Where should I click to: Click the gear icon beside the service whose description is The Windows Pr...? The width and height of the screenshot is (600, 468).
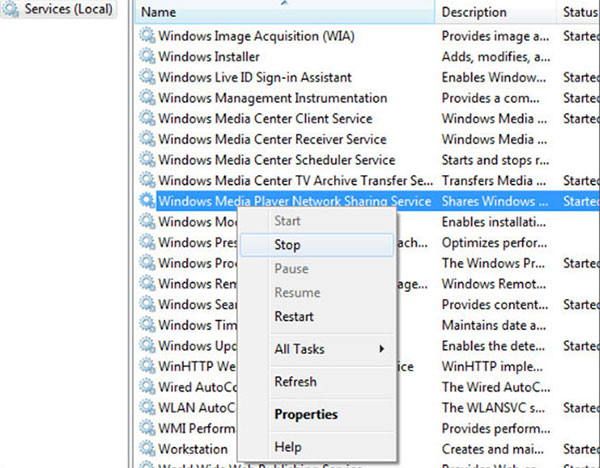point(147,263)
